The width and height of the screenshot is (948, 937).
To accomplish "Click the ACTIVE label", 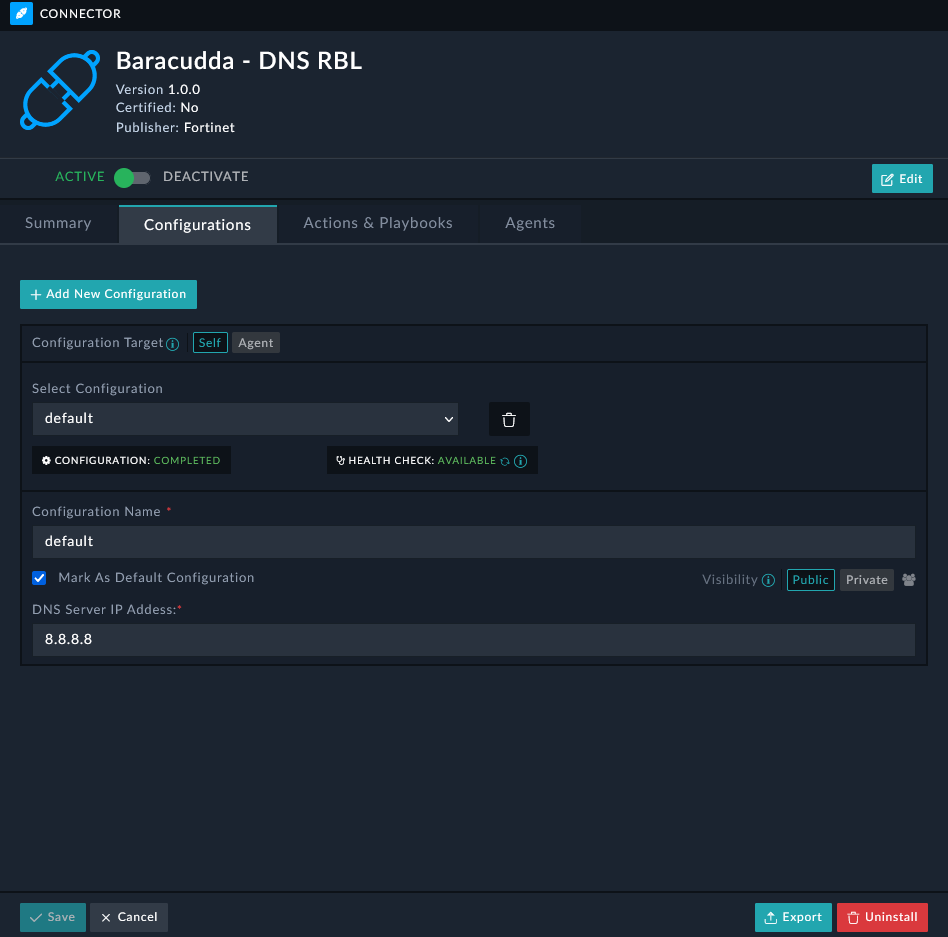I will 80,177.
